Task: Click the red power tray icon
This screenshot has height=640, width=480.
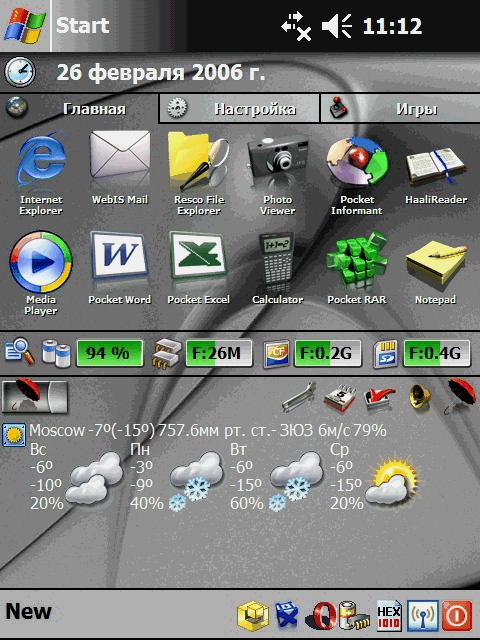Action: tap(456, 616)
